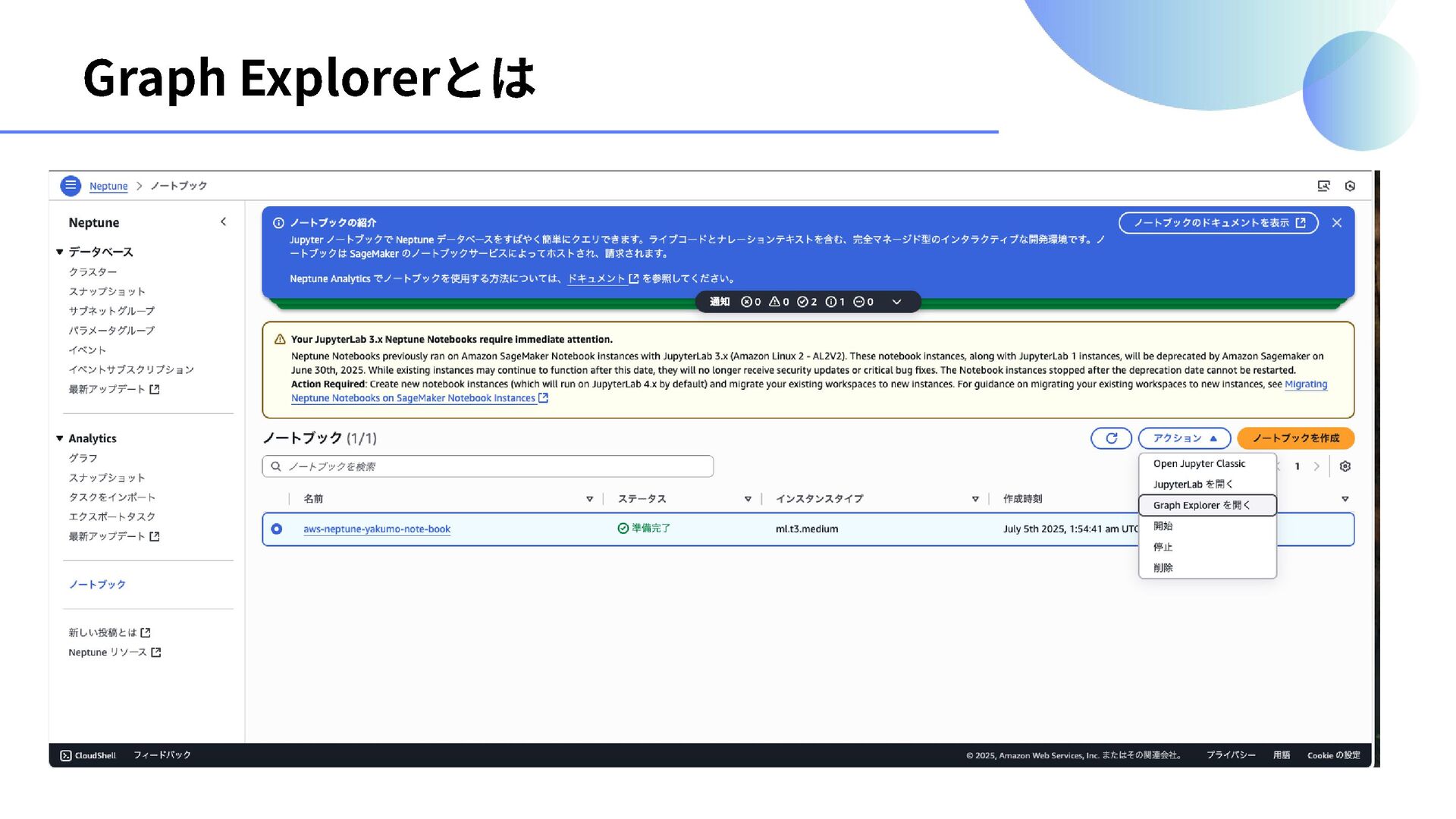Open クラスター in the sidebar
Screen dimensions: 1456x819
93,271
